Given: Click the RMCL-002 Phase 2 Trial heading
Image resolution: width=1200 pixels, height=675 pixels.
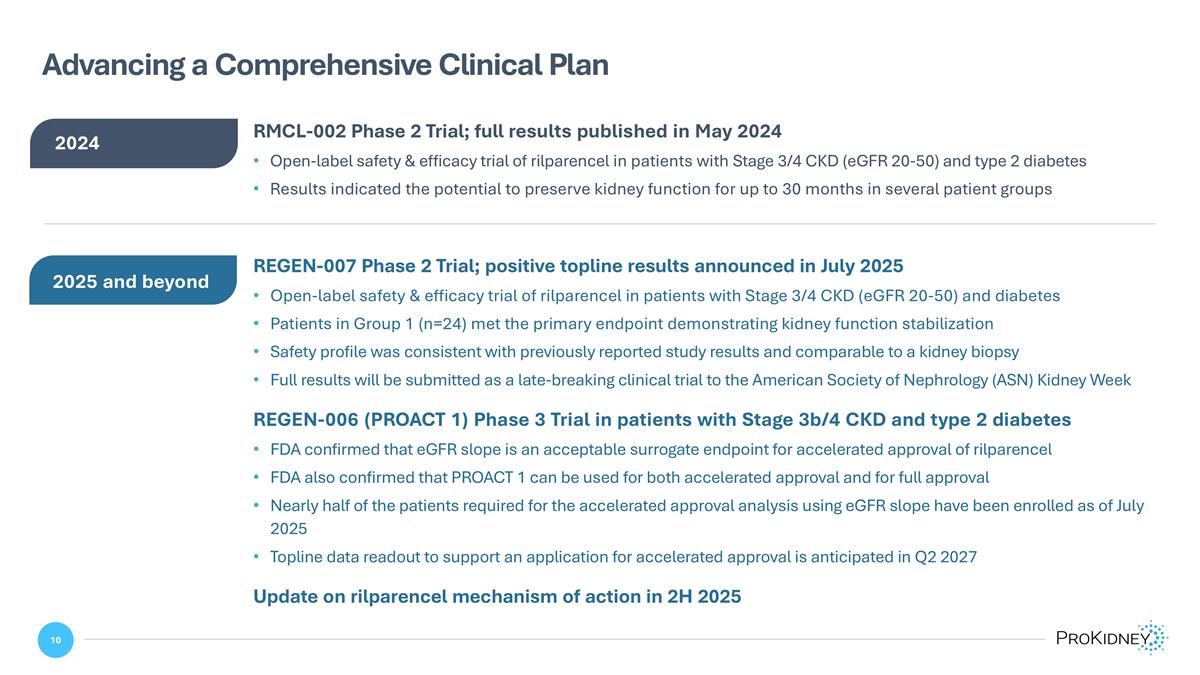Looking at the screenshot, I should pos(517,131).
